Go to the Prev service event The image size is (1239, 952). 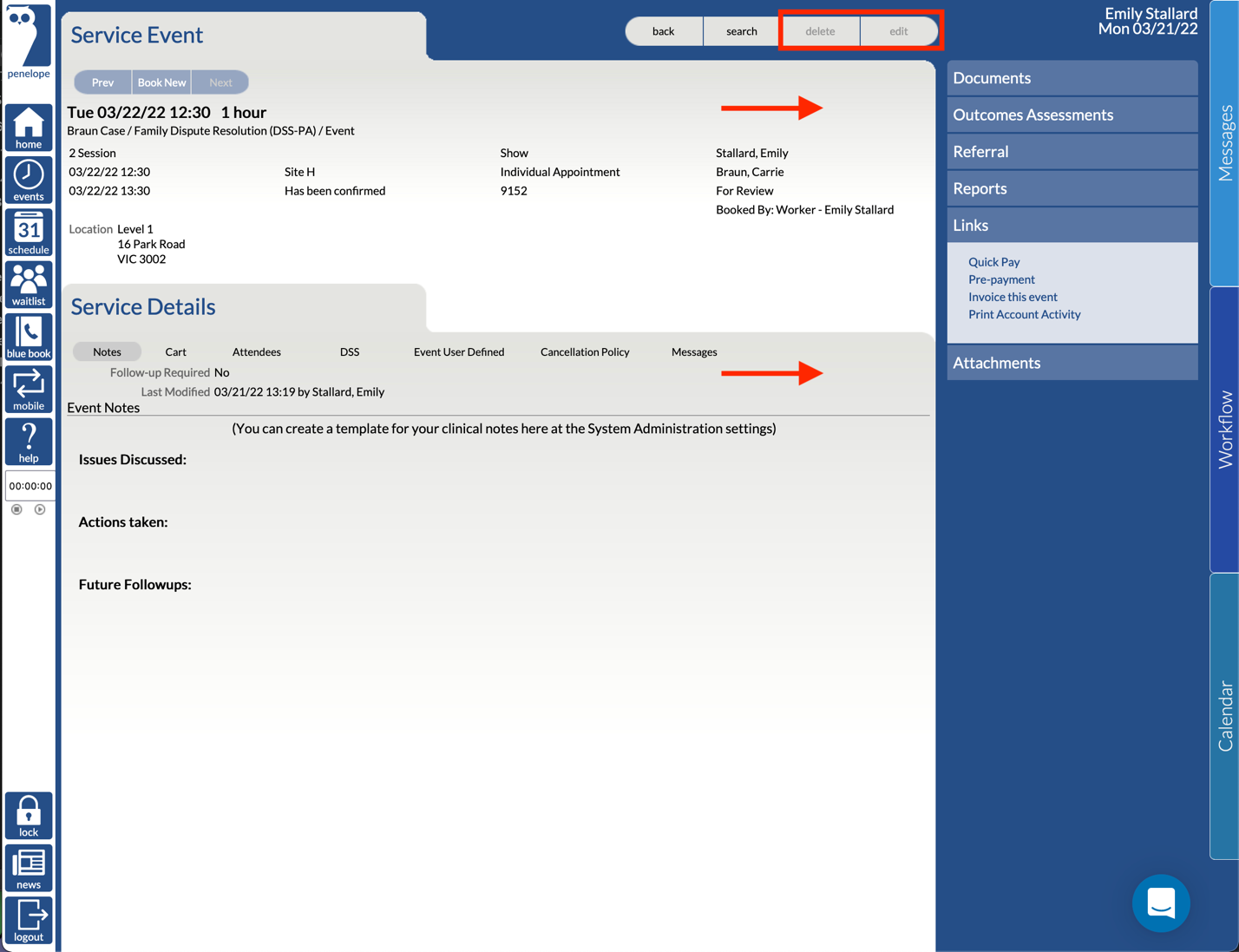coord(102,82)
